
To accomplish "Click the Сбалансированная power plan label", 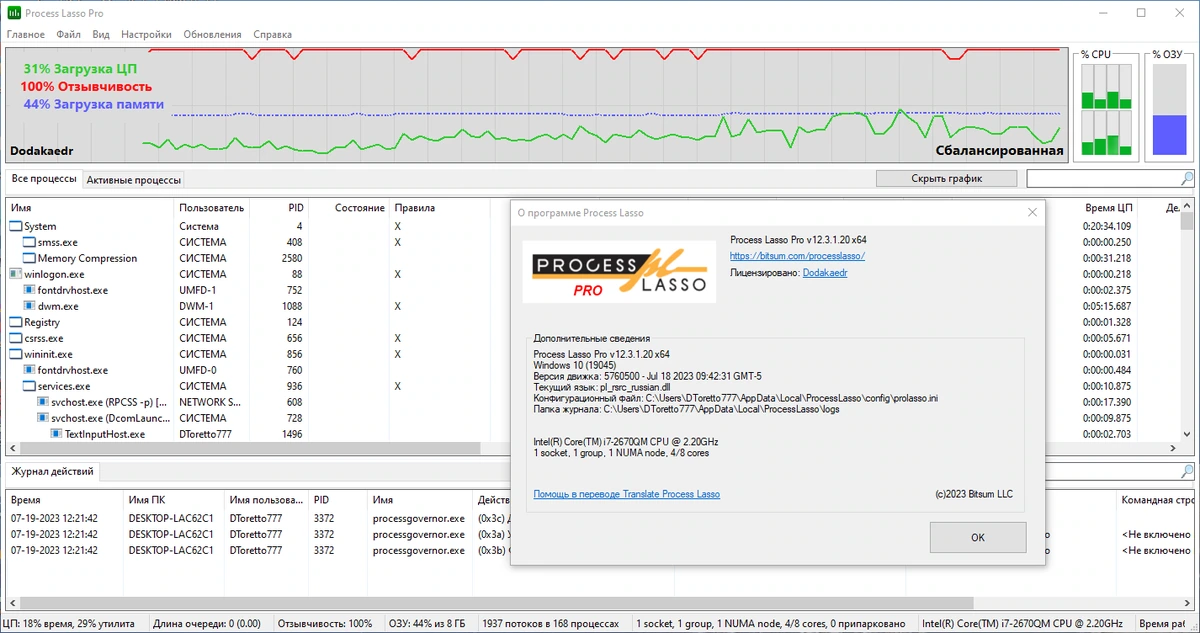I will tap(999, 152).
